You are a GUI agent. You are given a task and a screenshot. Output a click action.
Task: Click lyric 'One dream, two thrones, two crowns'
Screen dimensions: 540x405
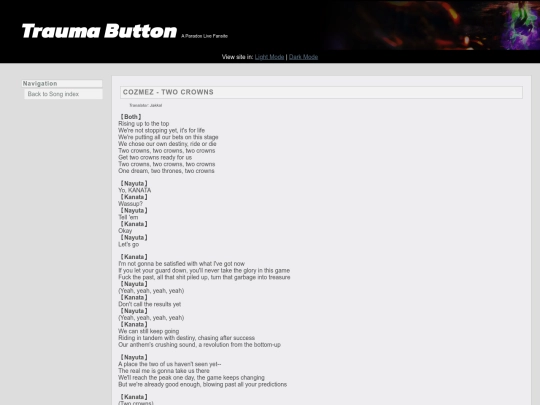[166, 171]
